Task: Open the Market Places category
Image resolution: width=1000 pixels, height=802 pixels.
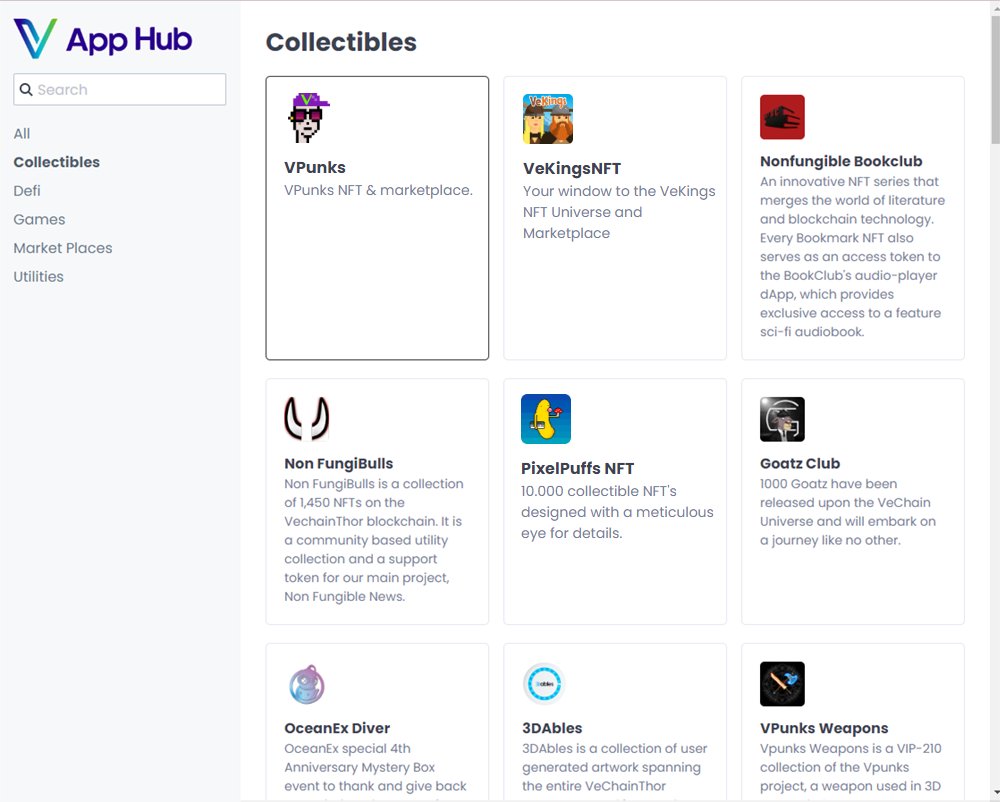Action: [x=62, y=248]
